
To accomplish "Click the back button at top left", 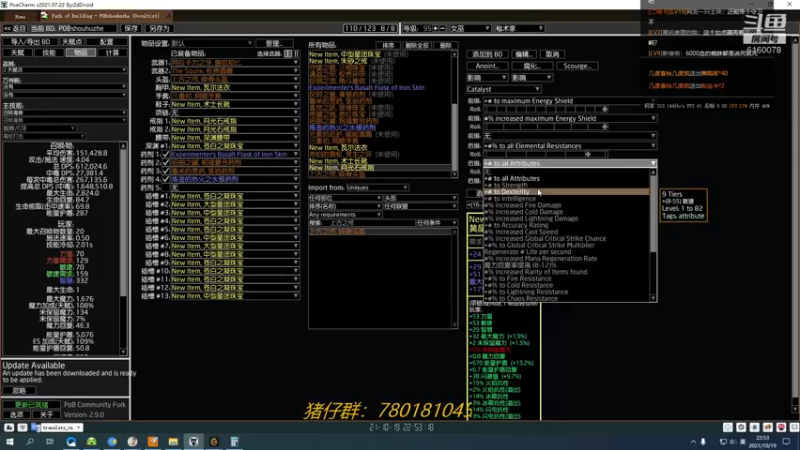I will 15,29.
